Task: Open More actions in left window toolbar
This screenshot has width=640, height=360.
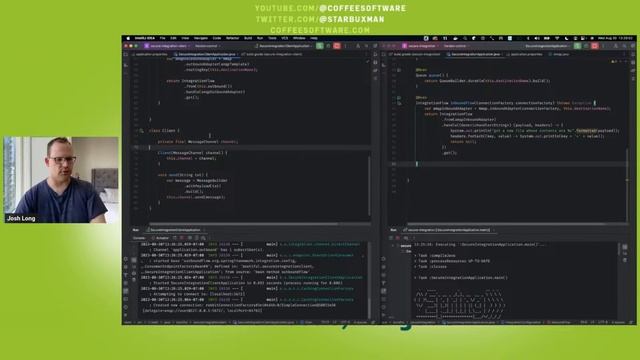Action: click(346, 46)
